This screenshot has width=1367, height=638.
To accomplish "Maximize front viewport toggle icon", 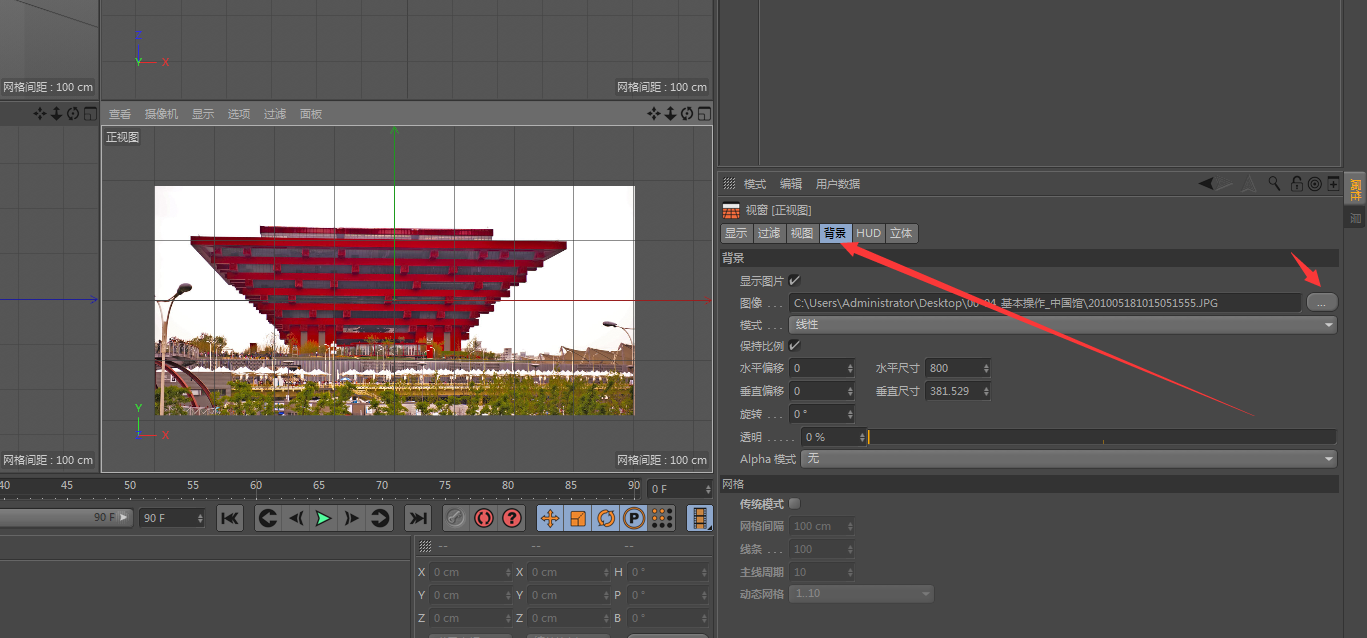I will (704, 114).
